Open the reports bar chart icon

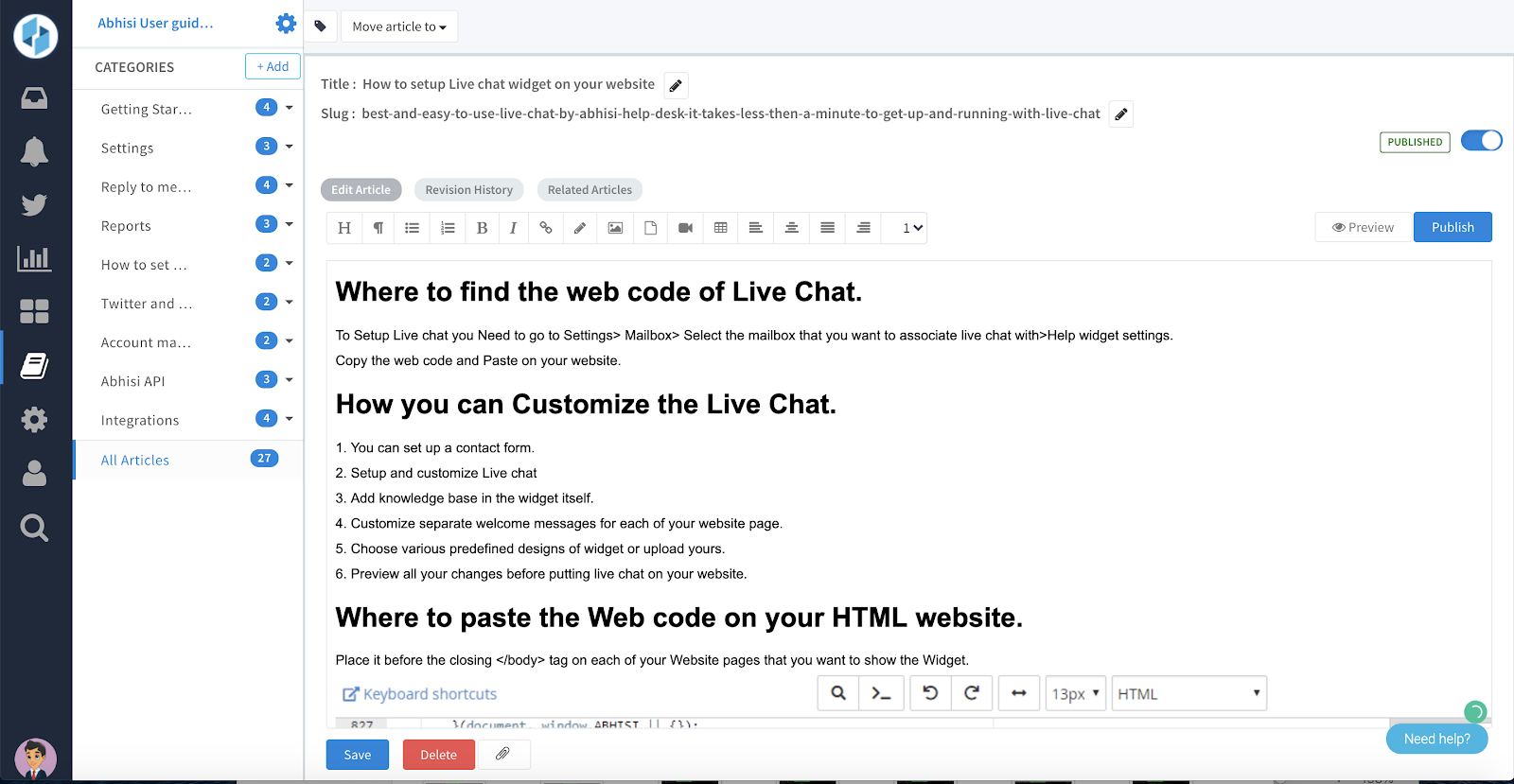click(34, 258)
